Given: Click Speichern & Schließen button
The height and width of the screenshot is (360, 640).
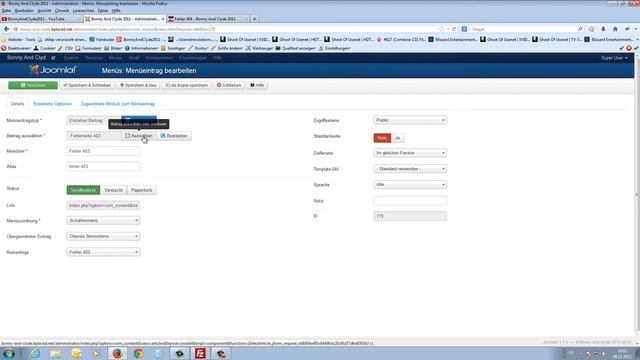Looking at the screenshot, I should click(x=87, y=85).
